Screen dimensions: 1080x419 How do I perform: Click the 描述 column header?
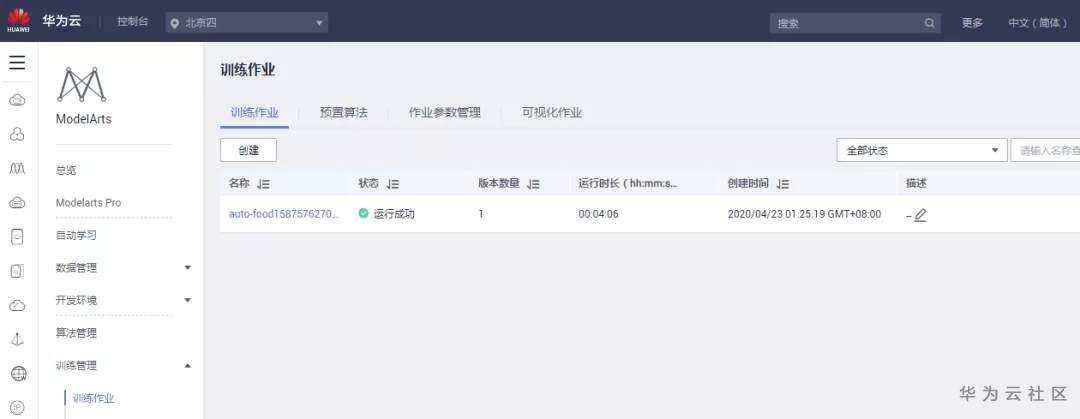pyautogui.click(x=916, y=183)
